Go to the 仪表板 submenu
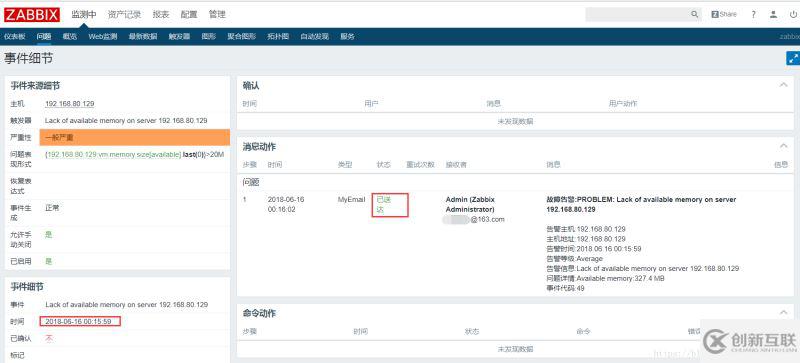Screen dimensions: 800x363 tap(15, 36)
